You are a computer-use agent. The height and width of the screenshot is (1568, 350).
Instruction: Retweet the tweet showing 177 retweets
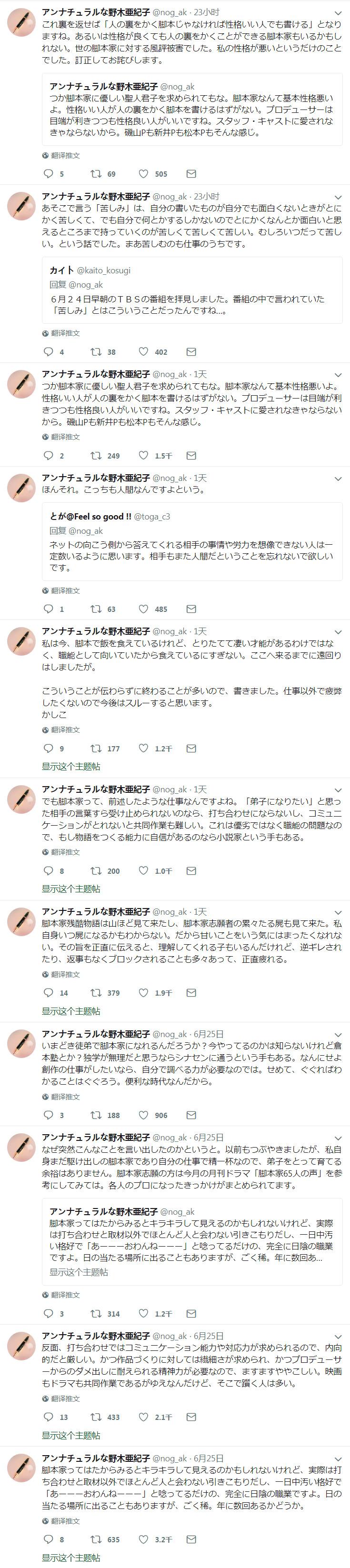pos(96,749)
